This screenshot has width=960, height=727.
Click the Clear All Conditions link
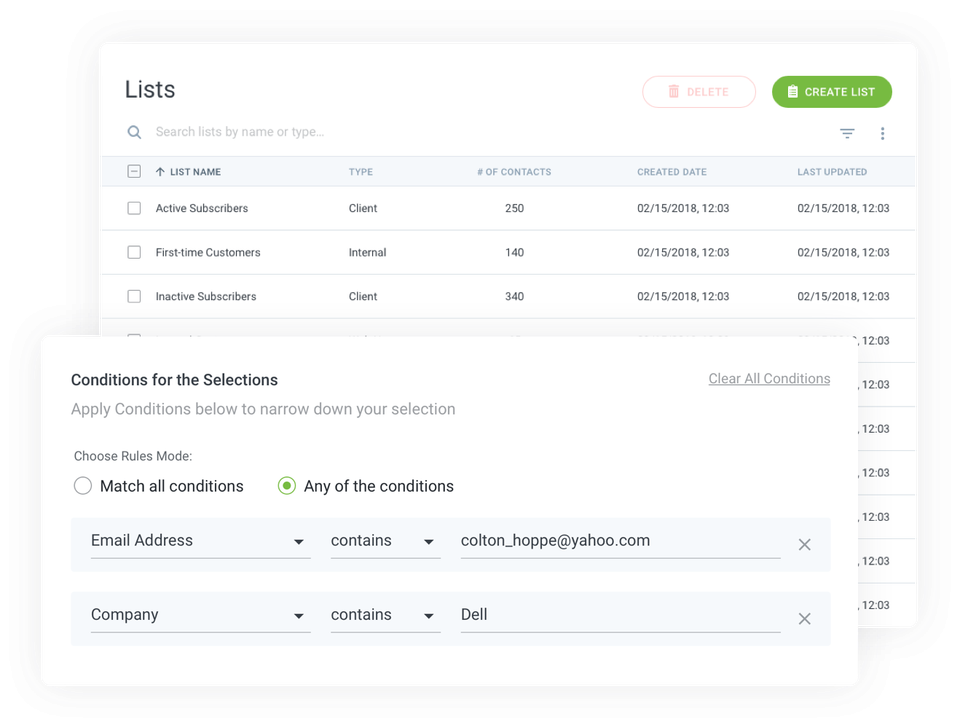click(x=769, y=378)
